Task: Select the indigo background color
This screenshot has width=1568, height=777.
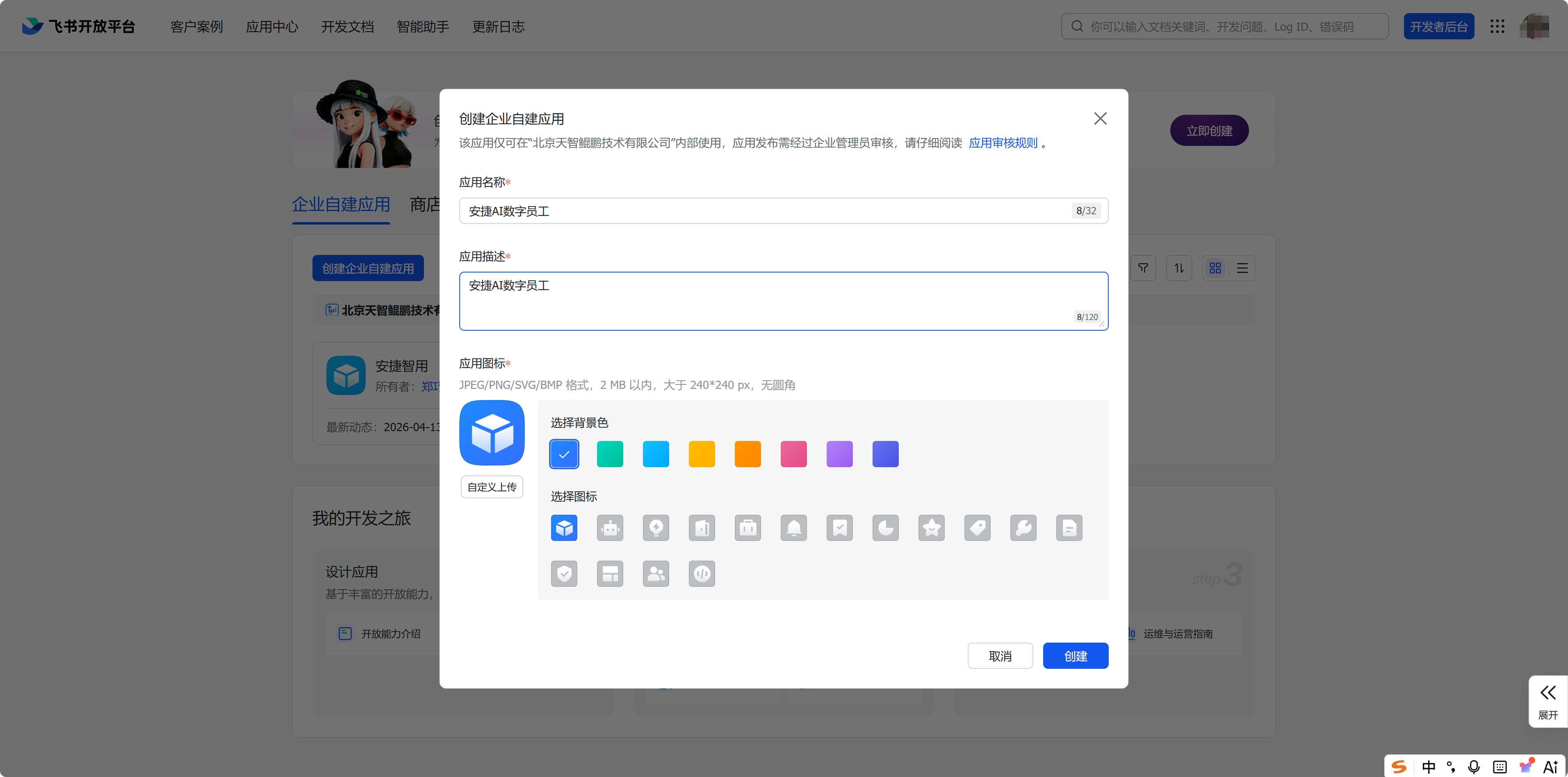Action: point(886,454)
